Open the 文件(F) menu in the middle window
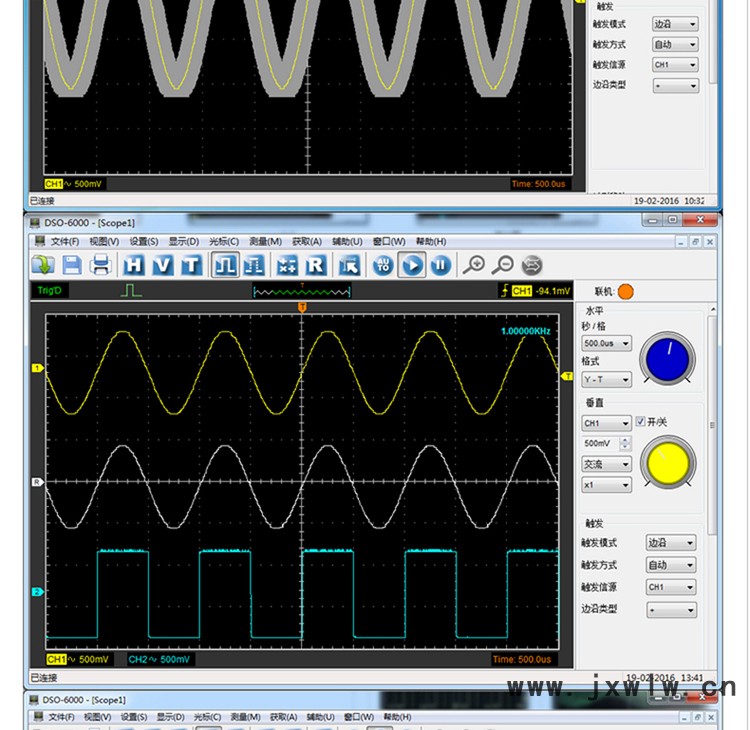The image size is (750, 730). 64,241
